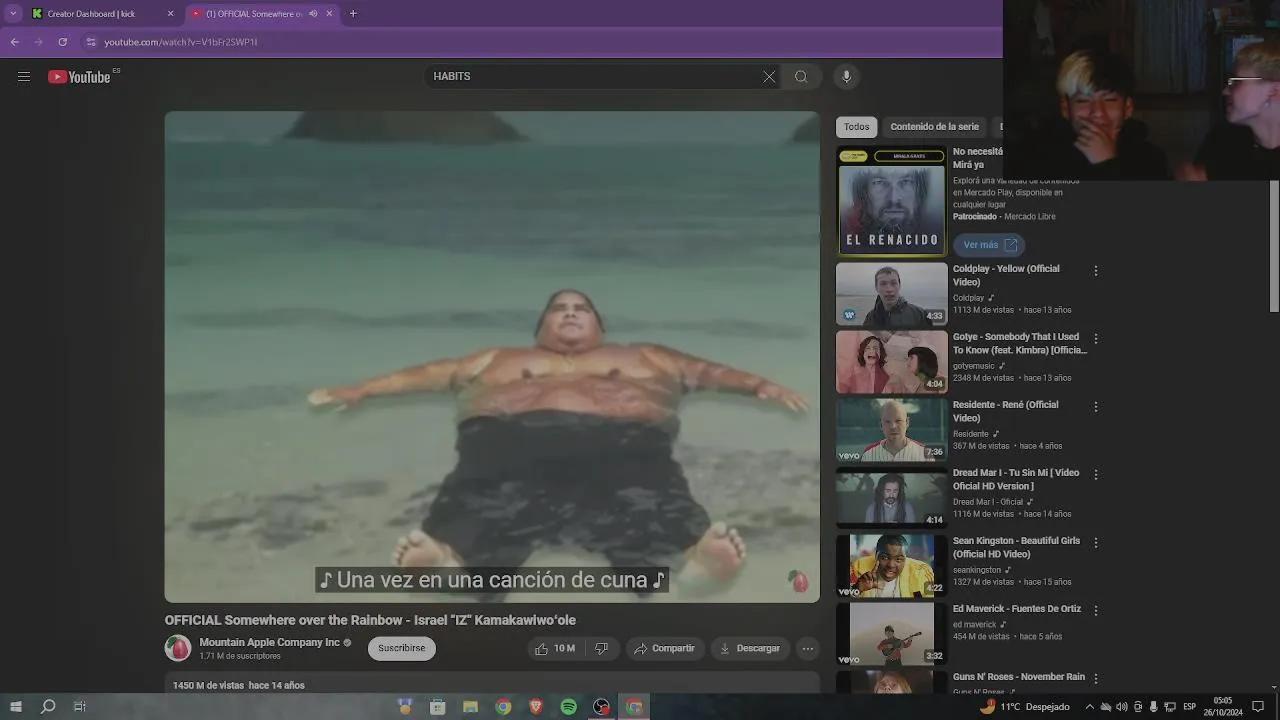The image size is (1280, 720).
Task: Open options menu for Residente René video
Action: [1096, 407]
